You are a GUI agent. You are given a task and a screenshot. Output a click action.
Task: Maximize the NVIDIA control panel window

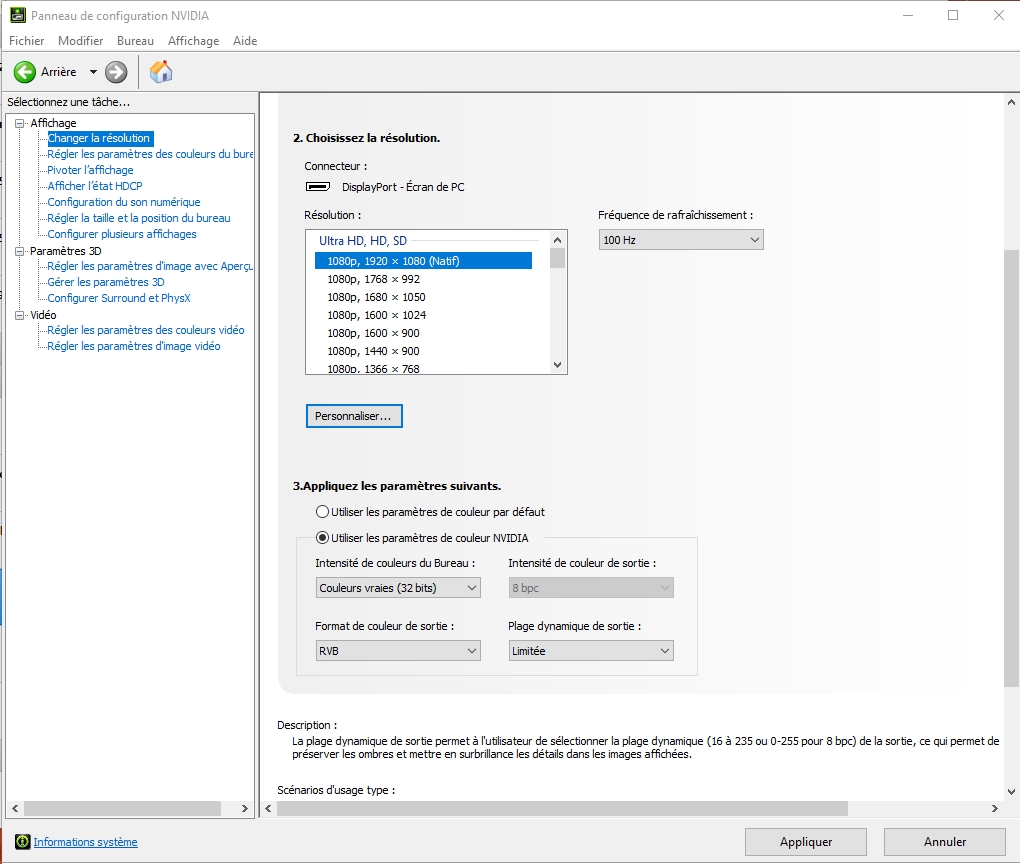coord(953,15)
